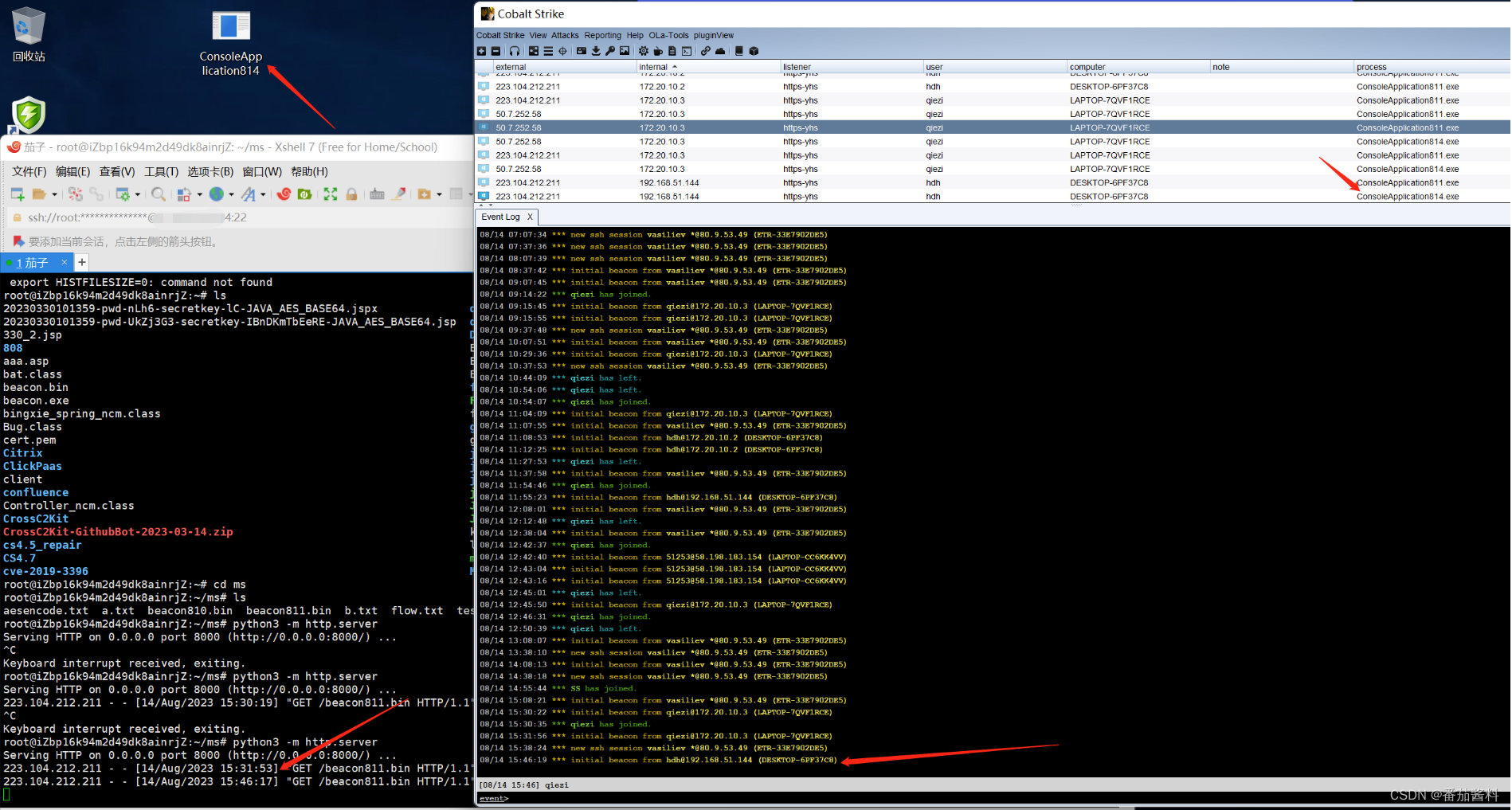The height and width of the screenshot is (810, 1512).
Task: Click the red bookmark arrow in Xshell session bar
Action: point(18,241)
